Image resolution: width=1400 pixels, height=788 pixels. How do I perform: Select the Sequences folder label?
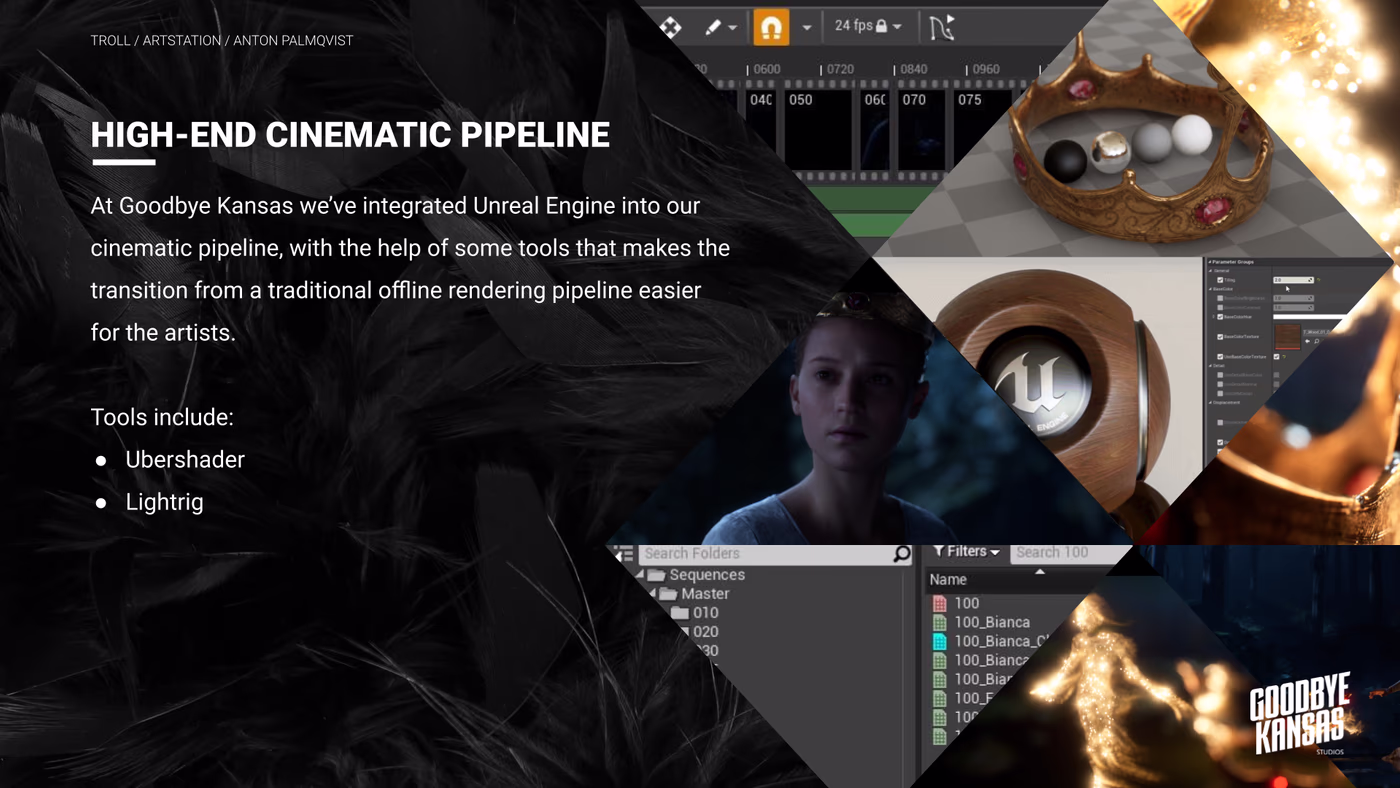point(707,575)
